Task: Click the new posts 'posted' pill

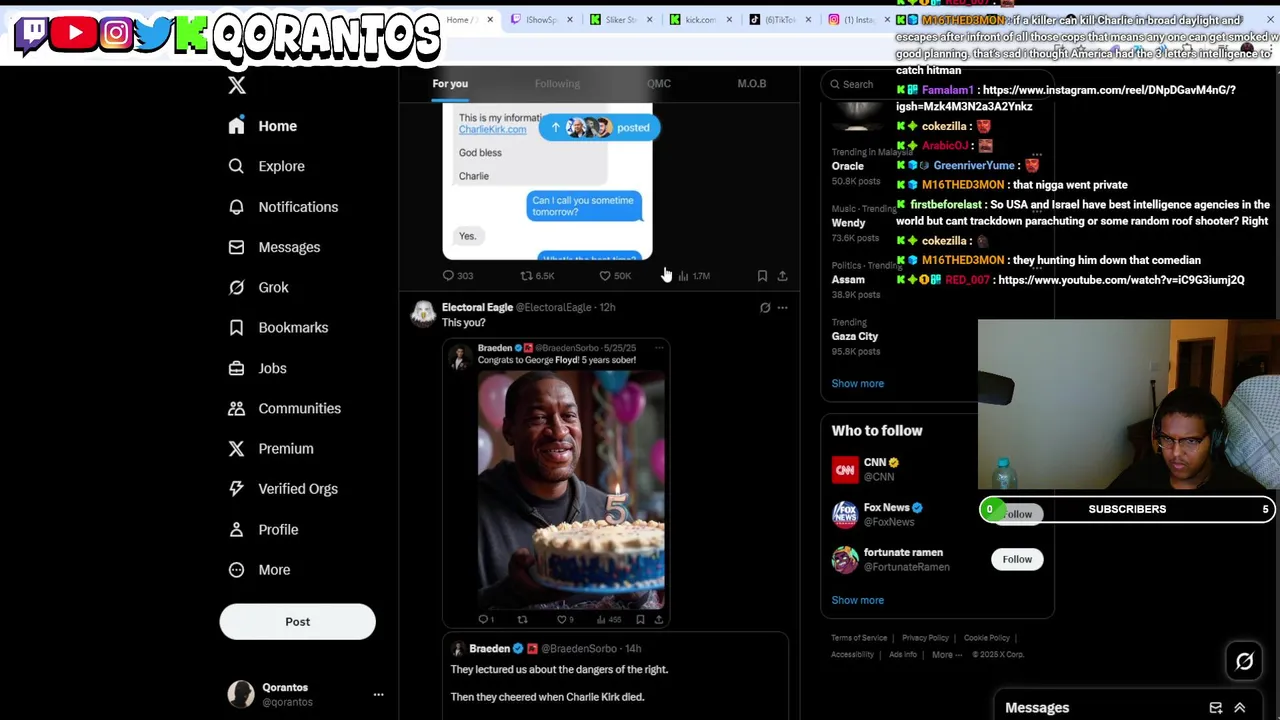Action: [599, 127]
